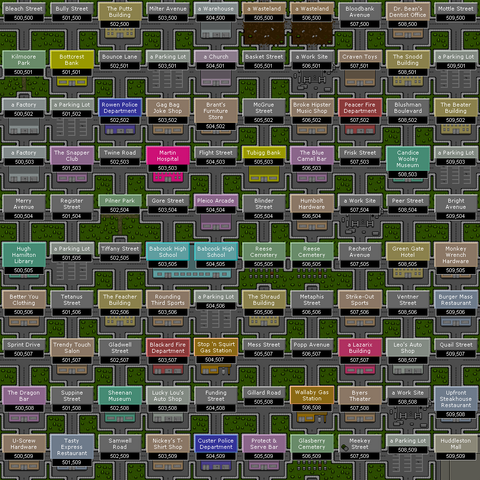Click the Monkey Wrench Hardware label

pos(456,255)
